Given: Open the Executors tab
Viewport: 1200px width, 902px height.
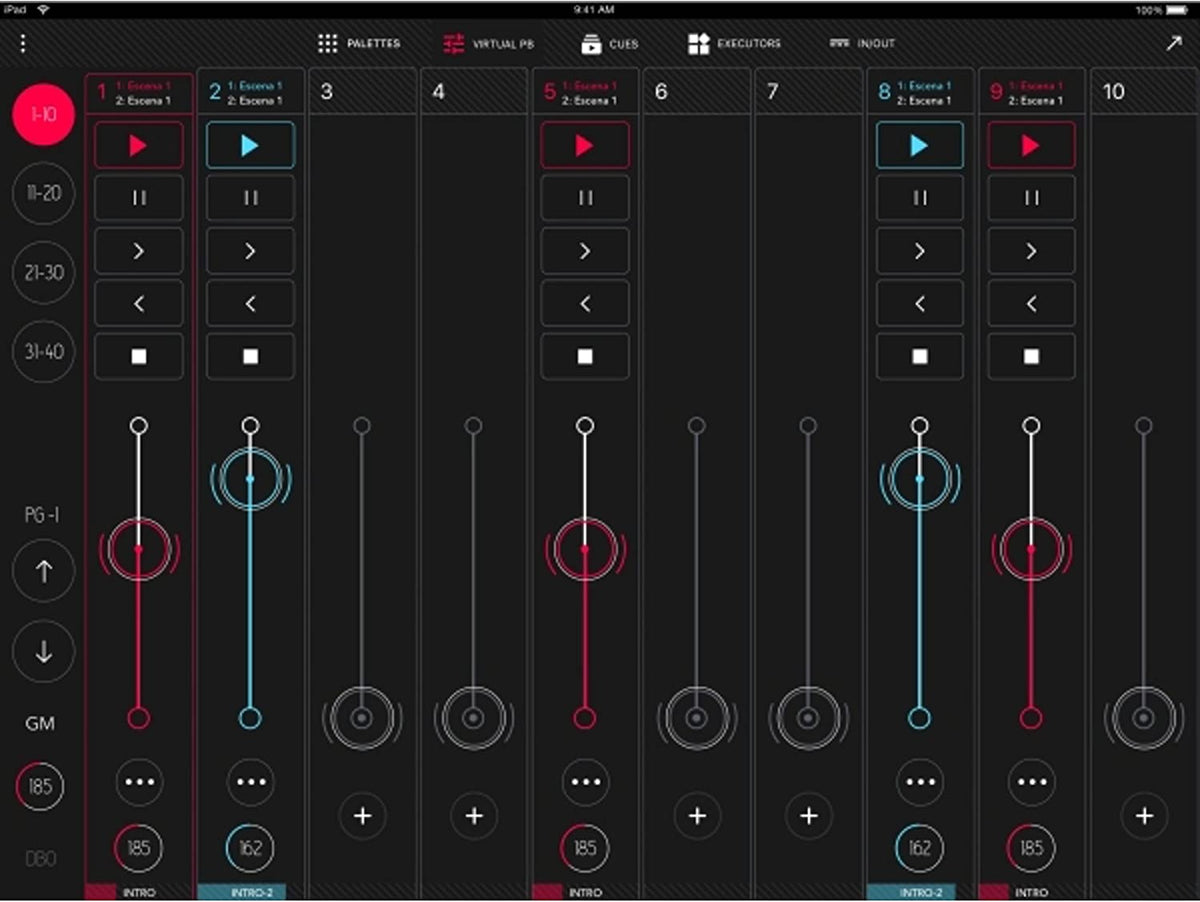Looking at the screenshot, I should point(735,44).
